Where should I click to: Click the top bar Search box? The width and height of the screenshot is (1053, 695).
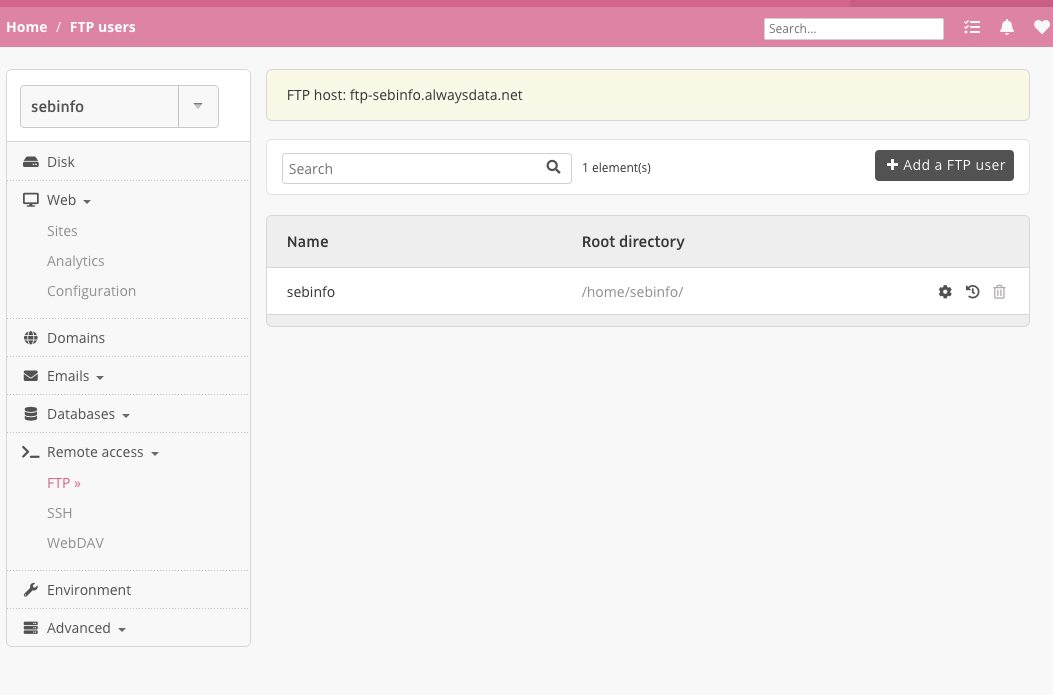pyautogui.click(x=853, y=29)
